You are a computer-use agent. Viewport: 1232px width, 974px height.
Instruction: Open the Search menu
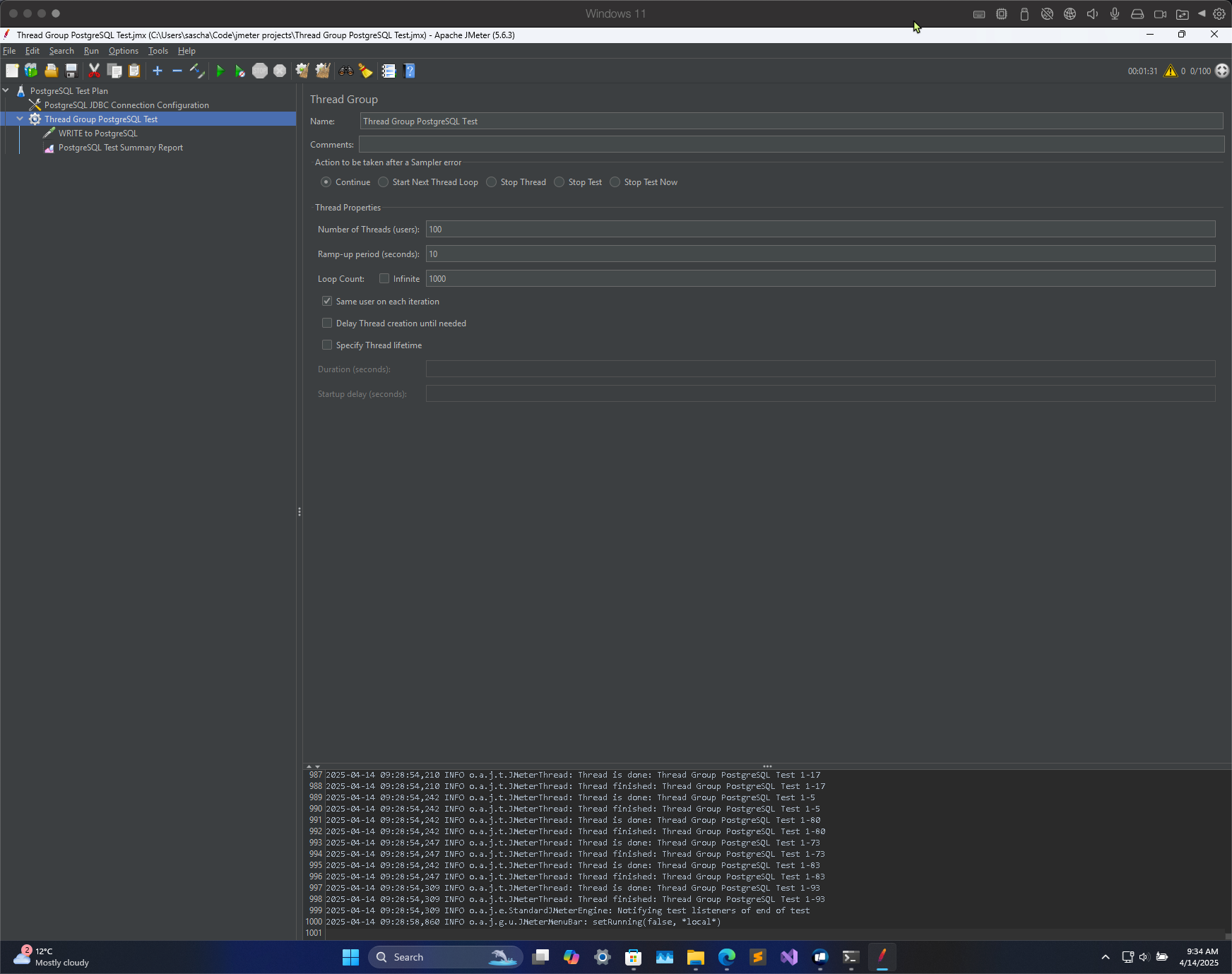coord(61,51)
